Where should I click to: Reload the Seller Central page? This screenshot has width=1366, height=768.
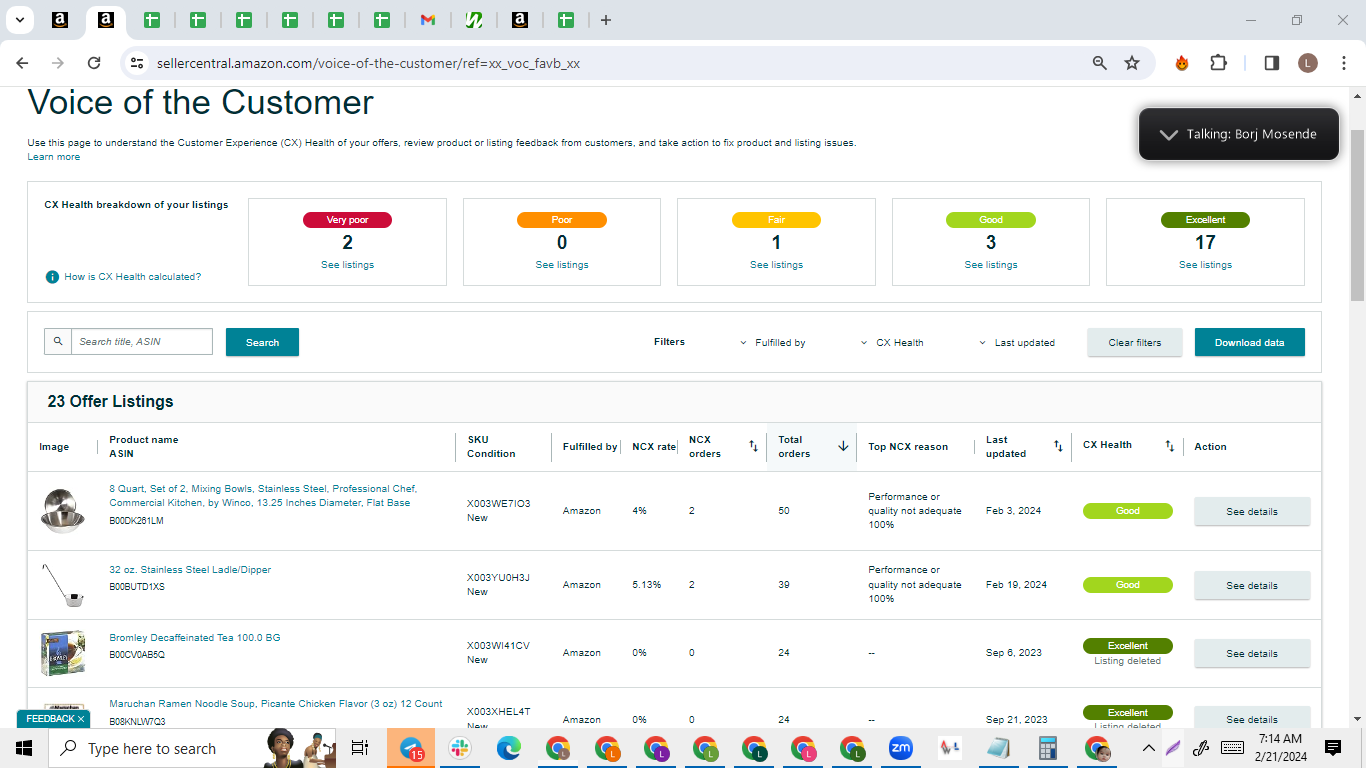94,63
